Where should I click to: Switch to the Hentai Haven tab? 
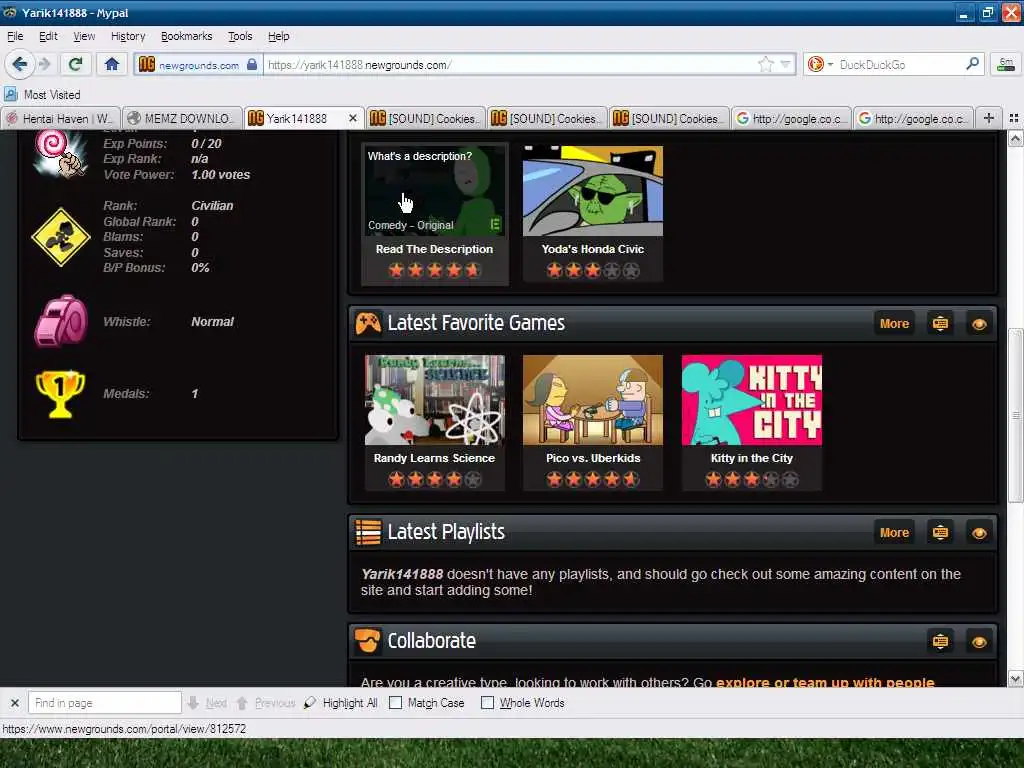[61, 118]
